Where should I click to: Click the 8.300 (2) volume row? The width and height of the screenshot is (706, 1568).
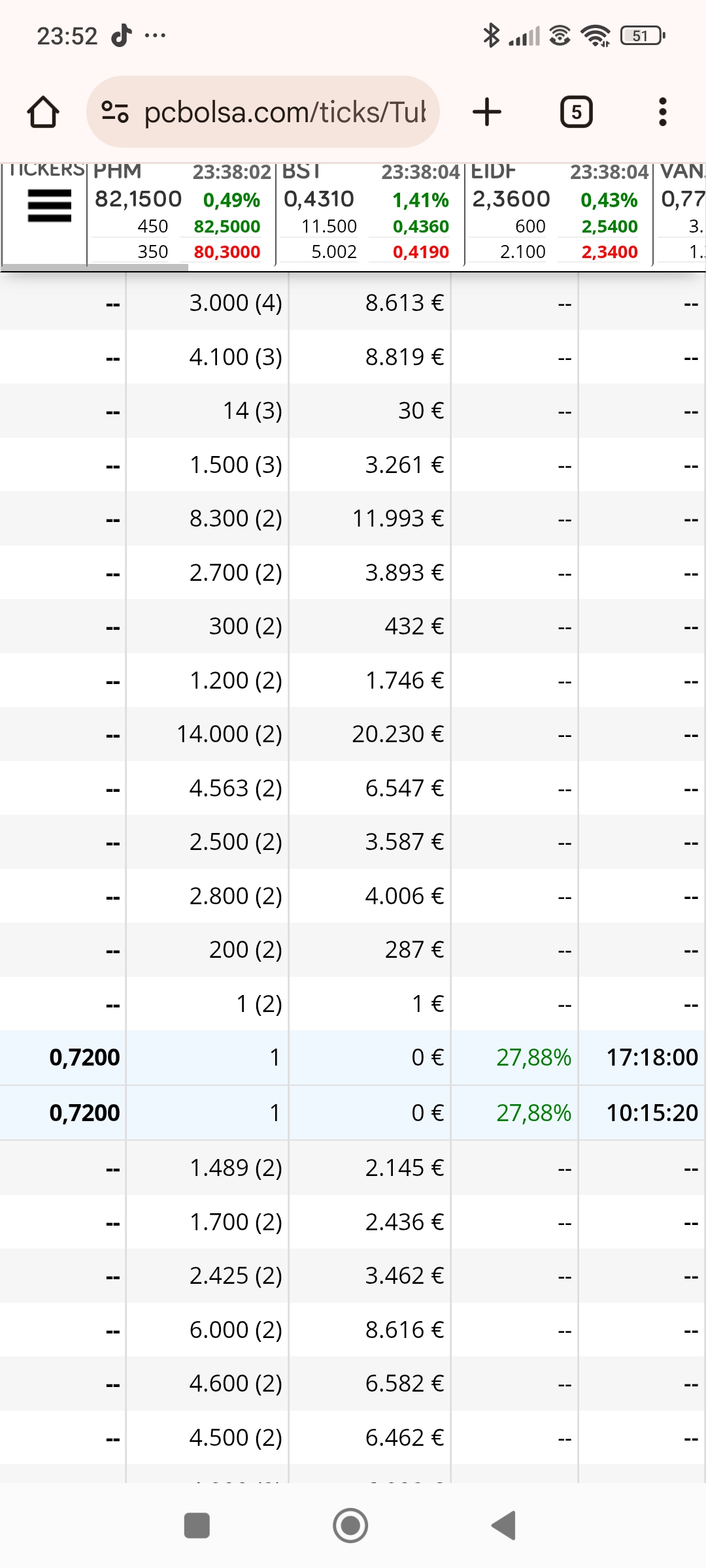point(353,519)
